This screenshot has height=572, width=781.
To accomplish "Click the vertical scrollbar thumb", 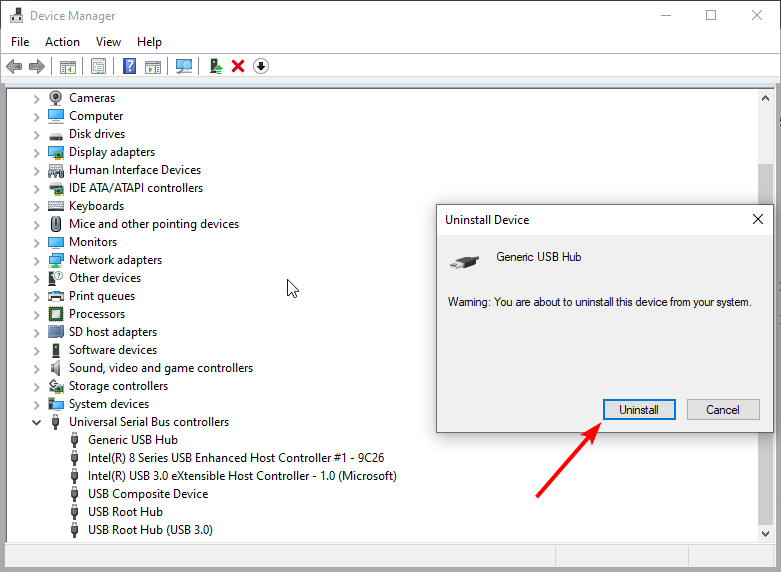I will coord(766,344).
